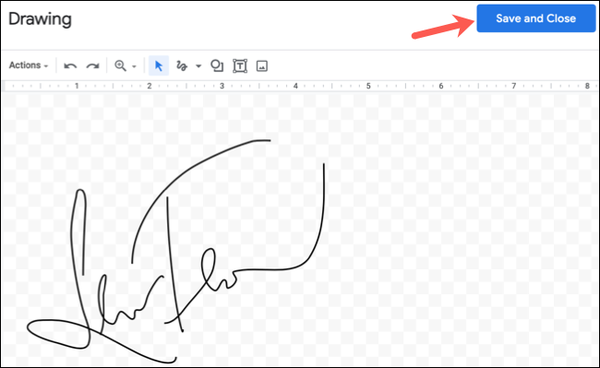The image size is (600, 368).
Task: Click the Redo arrow icon
Action: [93, 66]
